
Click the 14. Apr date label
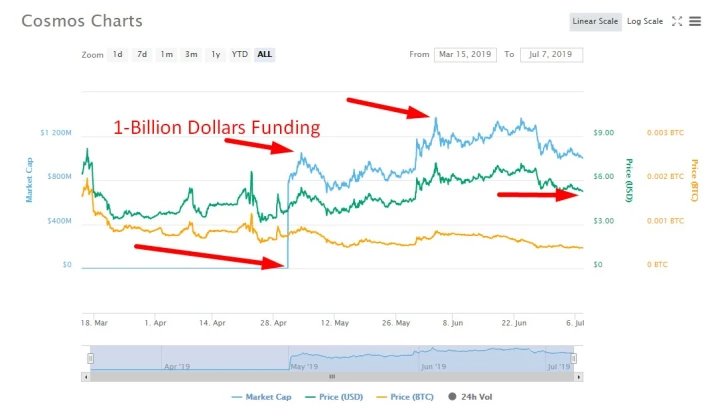click(212, 323)
